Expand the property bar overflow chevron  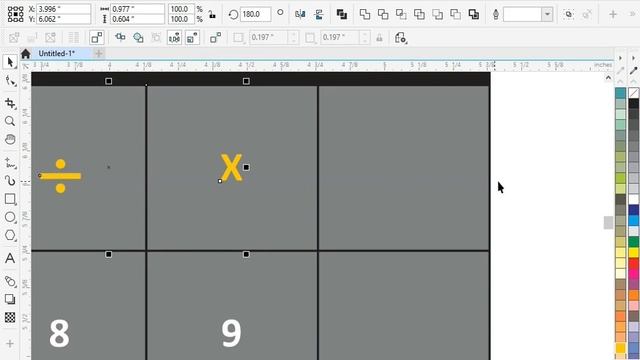click(633, 14)
